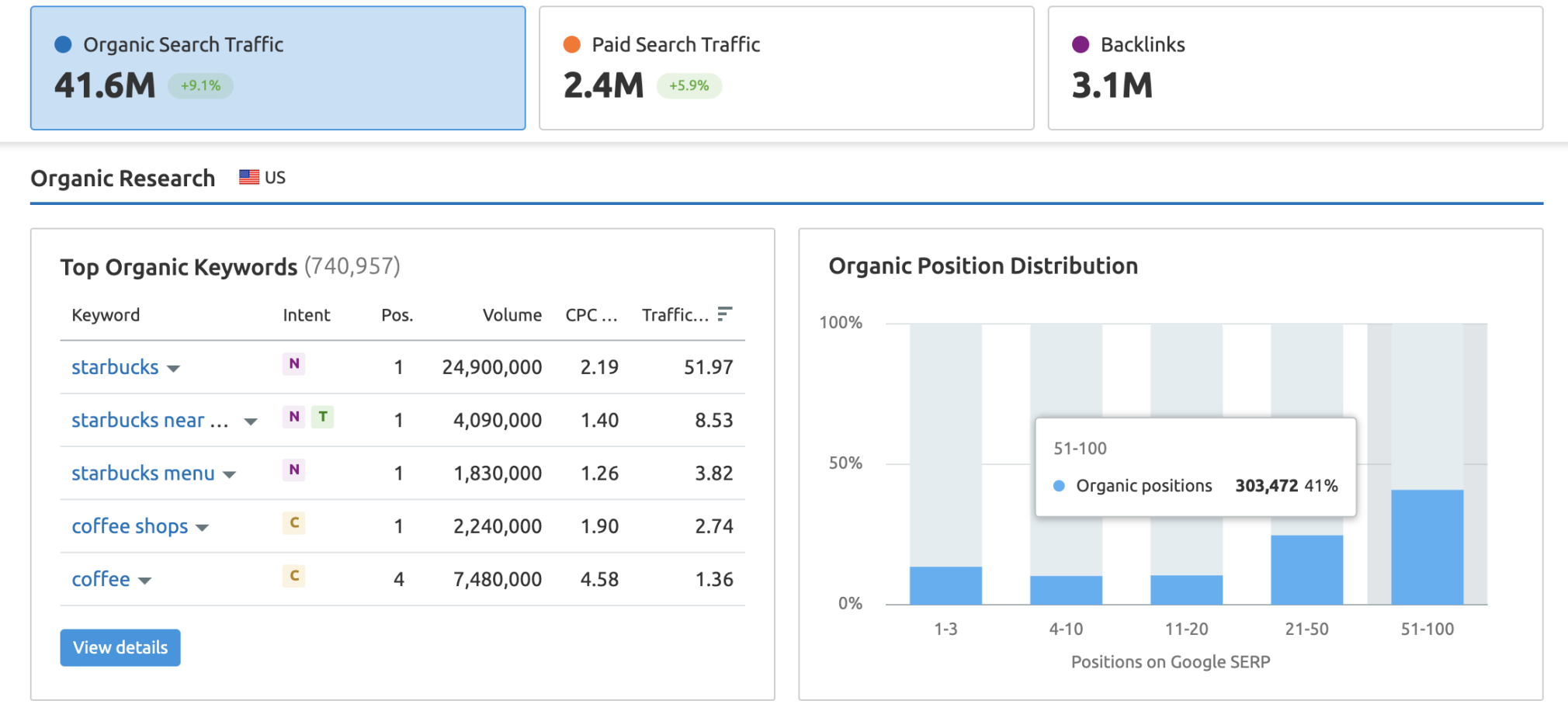
Task: Click the Pos. column header
Action: [397, 315]
